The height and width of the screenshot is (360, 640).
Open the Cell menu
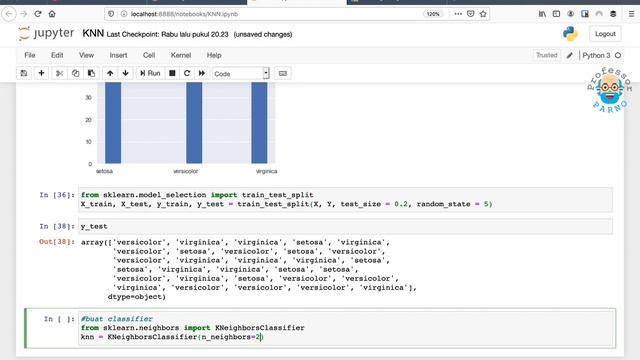(149, 55)
